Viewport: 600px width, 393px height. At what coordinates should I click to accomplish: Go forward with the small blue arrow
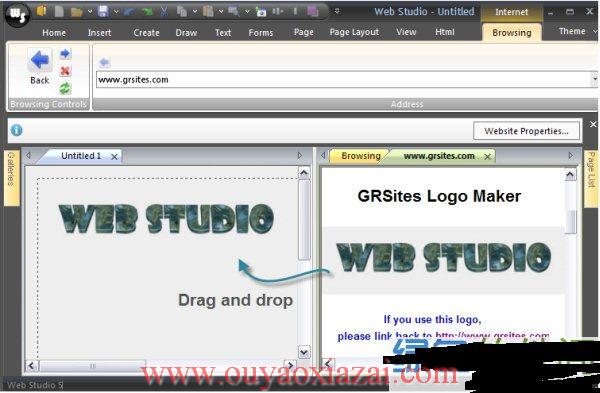pos(65,54)
